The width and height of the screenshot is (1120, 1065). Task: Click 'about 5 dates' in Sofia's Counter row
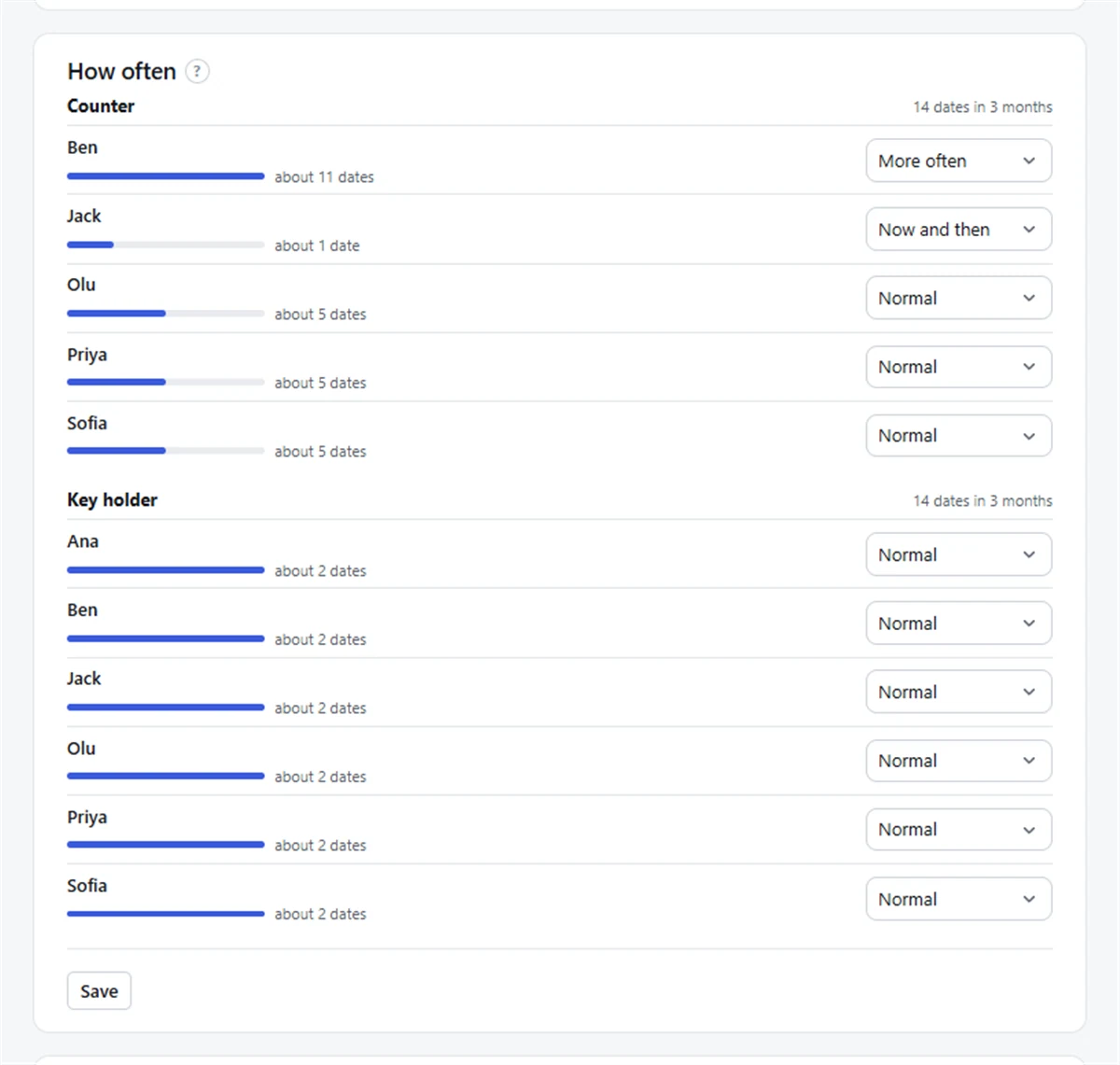point(320,452)
